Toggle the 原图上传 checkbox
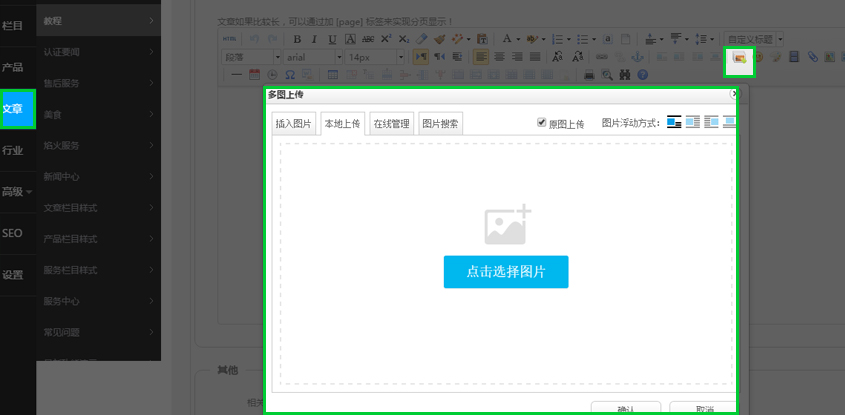Viewport: 845px width, 415px height. (542, 122)
